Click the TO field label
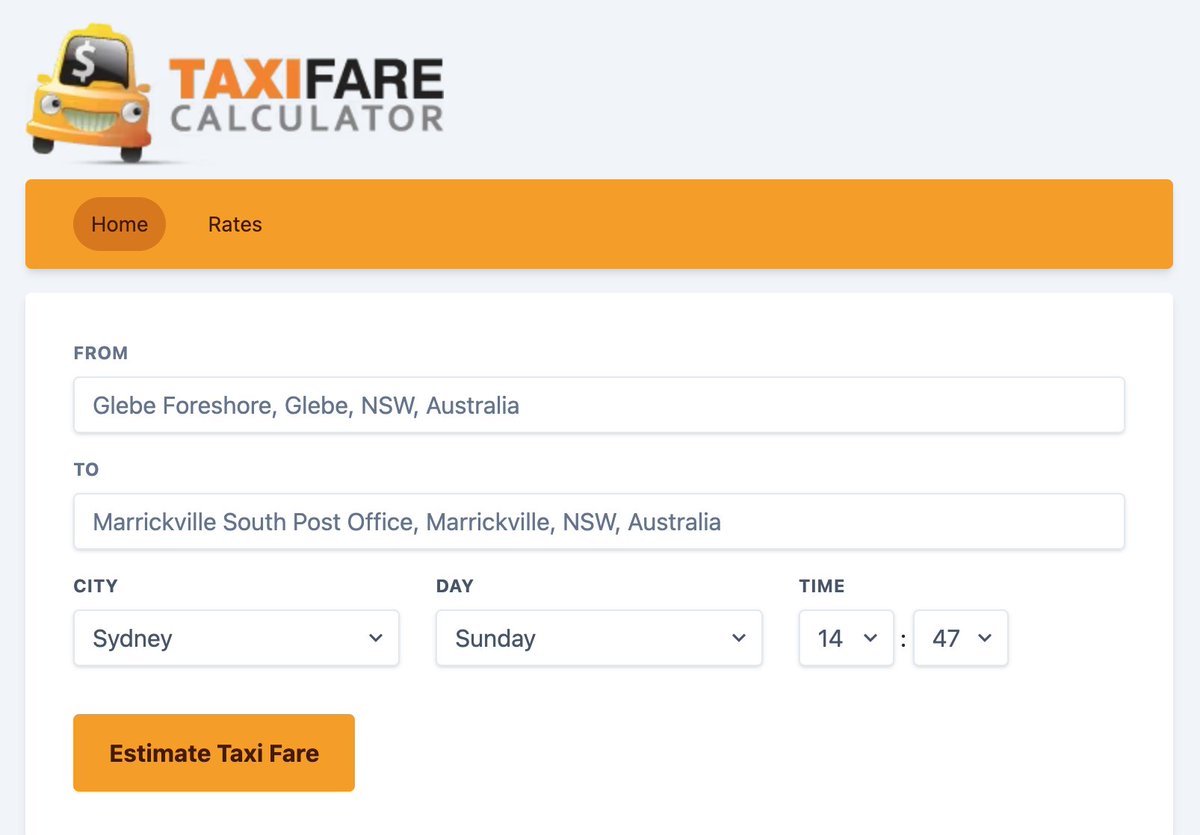The width and height of the screenshot is (1200, 835). pos(86,469)
